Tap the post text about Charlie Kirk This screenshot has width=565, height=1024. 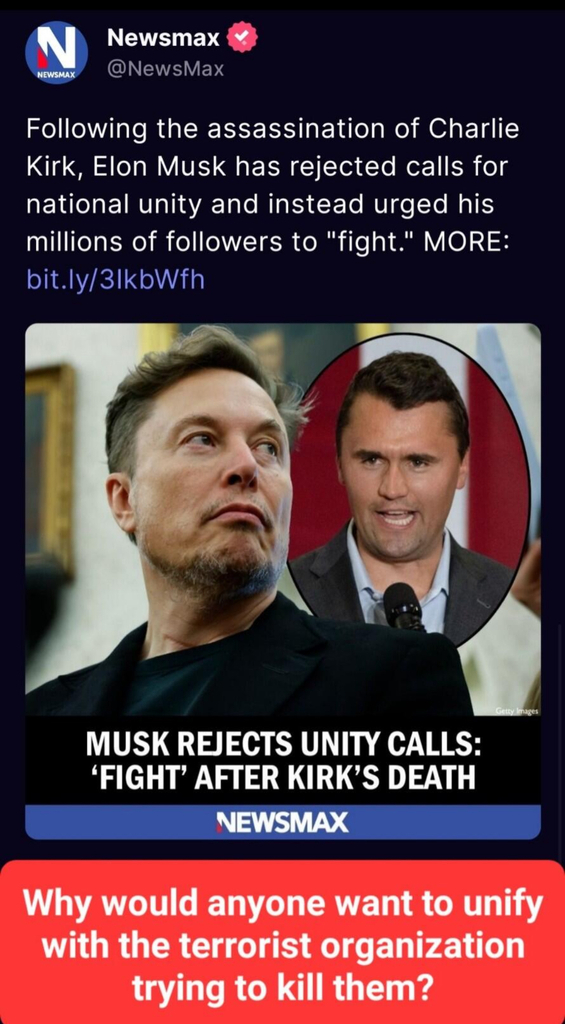pos(272,186)
